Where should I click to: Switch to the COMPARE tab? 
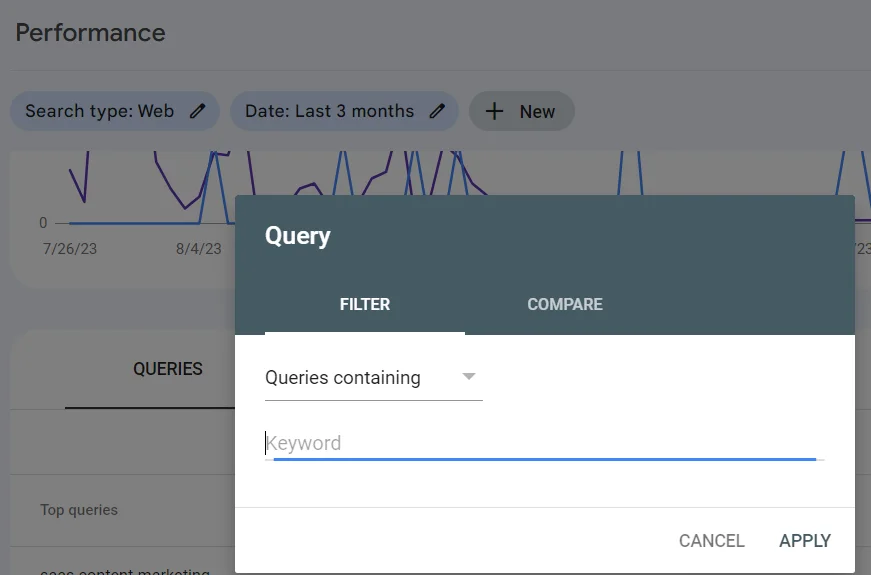point(565,304)
